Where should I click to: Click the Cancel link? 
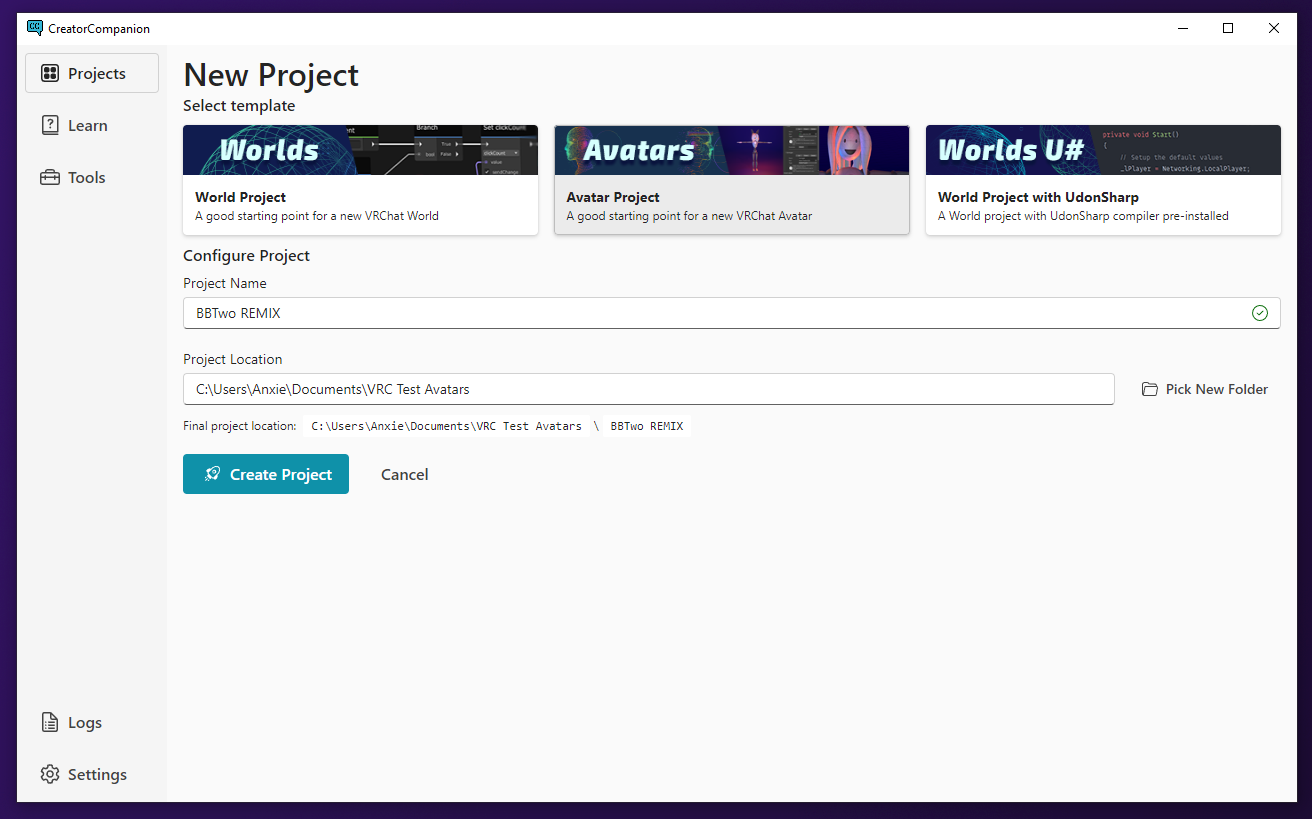[x=404, y=473]
